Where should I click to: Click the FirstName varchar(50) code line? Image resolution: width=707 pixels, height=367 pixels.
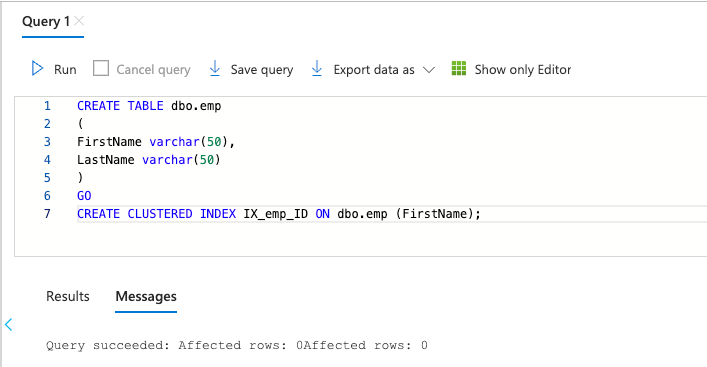pyautogui.click(x=156, y=142)
